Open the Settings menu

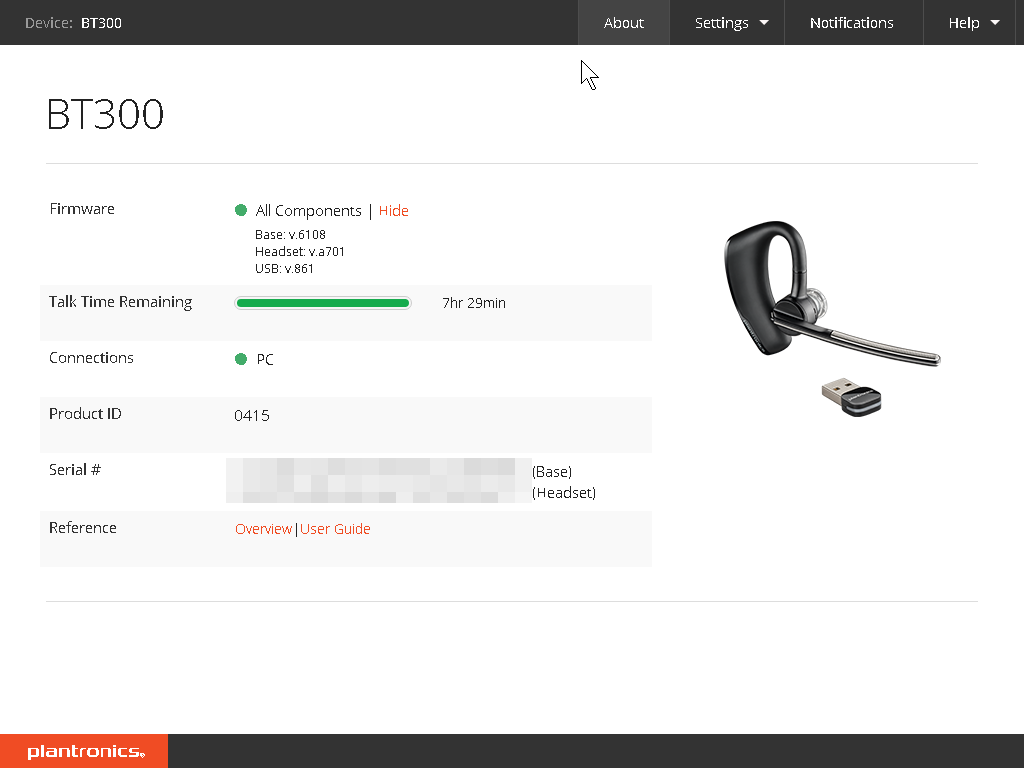727,23
